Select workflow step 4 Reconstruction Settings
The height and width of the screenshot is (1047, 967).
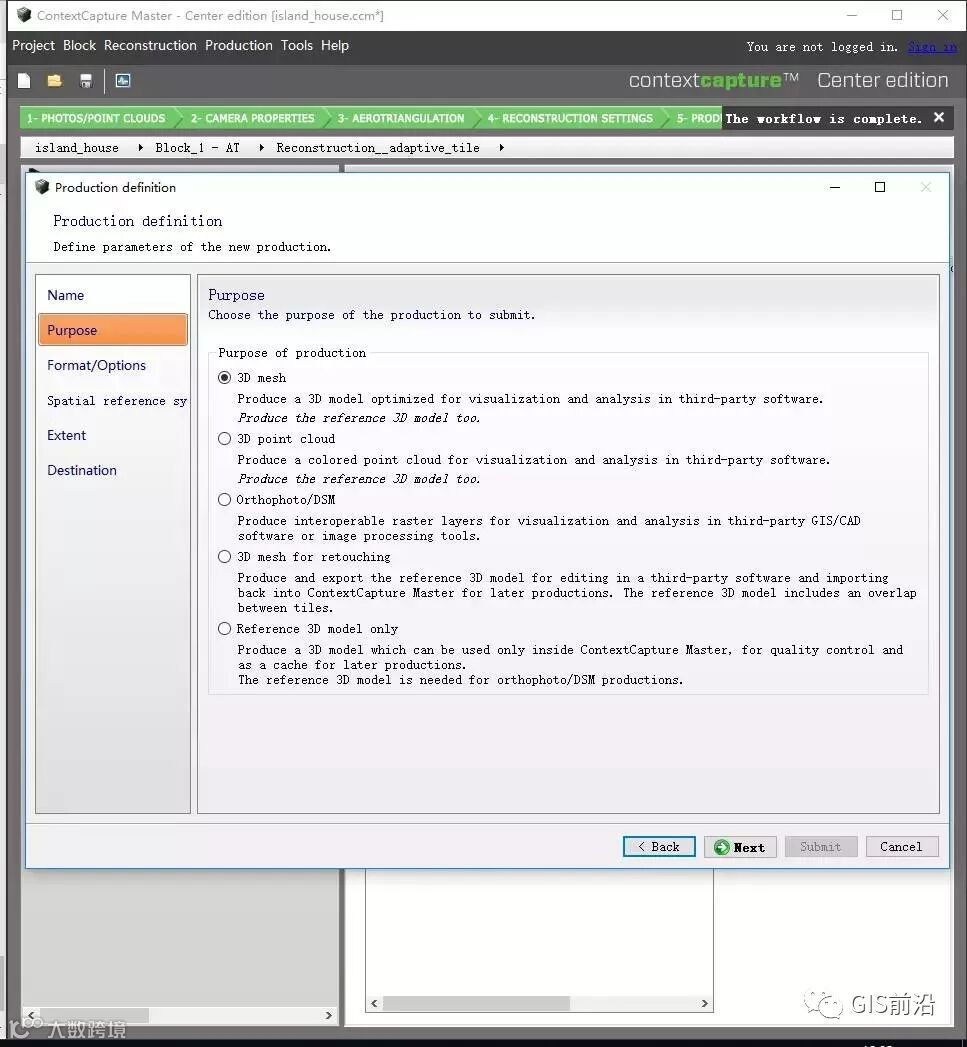coord(570,118)
